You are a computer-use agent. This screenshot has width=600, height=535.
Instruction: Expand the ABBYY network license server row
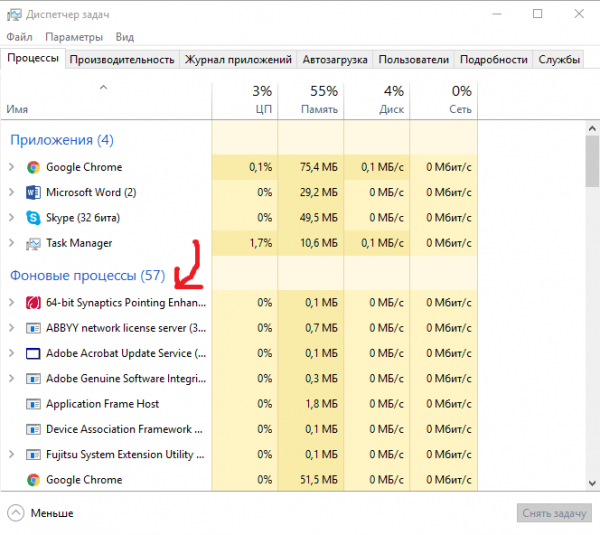[11, 328]
